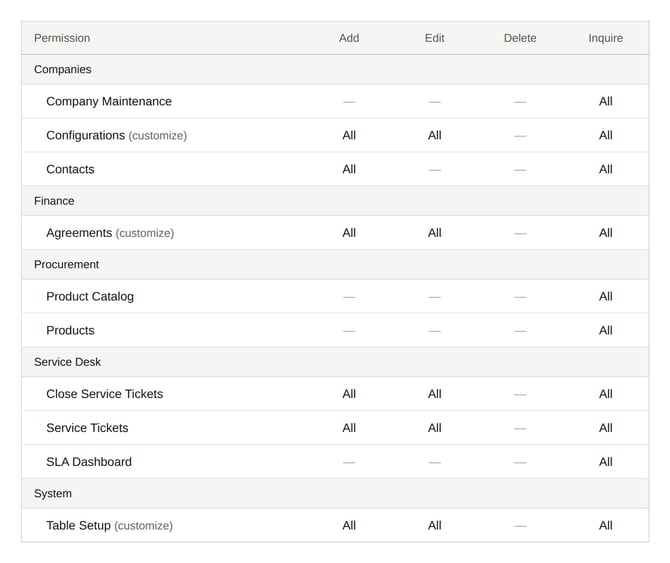Screen dimensions: 670x563
Task: Click Table Setup Inquire value All
Action: coord(605,525)
